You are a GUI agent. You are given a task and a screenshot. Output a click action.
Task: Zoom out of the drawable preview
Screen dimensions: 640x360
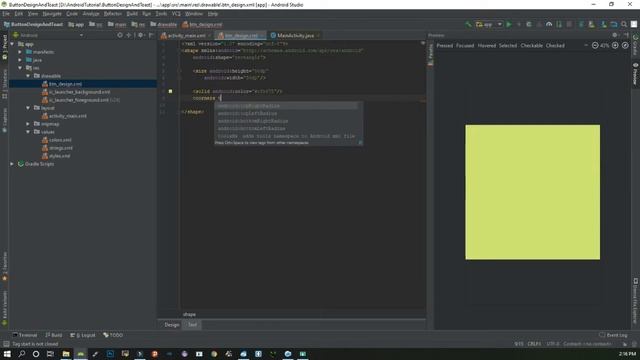[x=595, y=45]
